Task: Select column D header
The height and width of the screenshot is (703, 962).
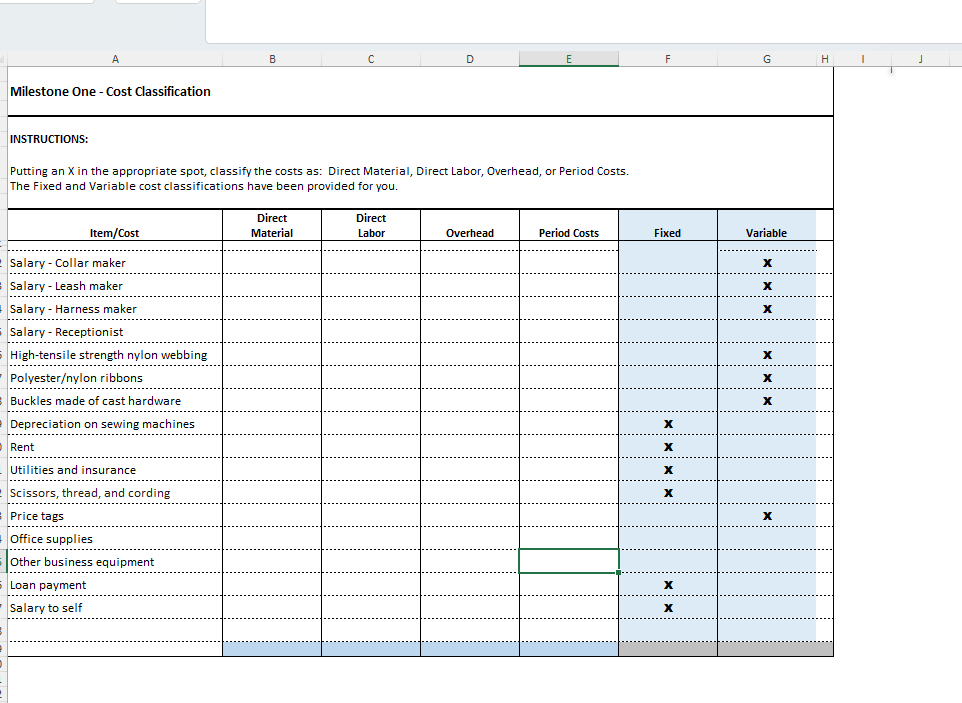Action: (469, 60)
